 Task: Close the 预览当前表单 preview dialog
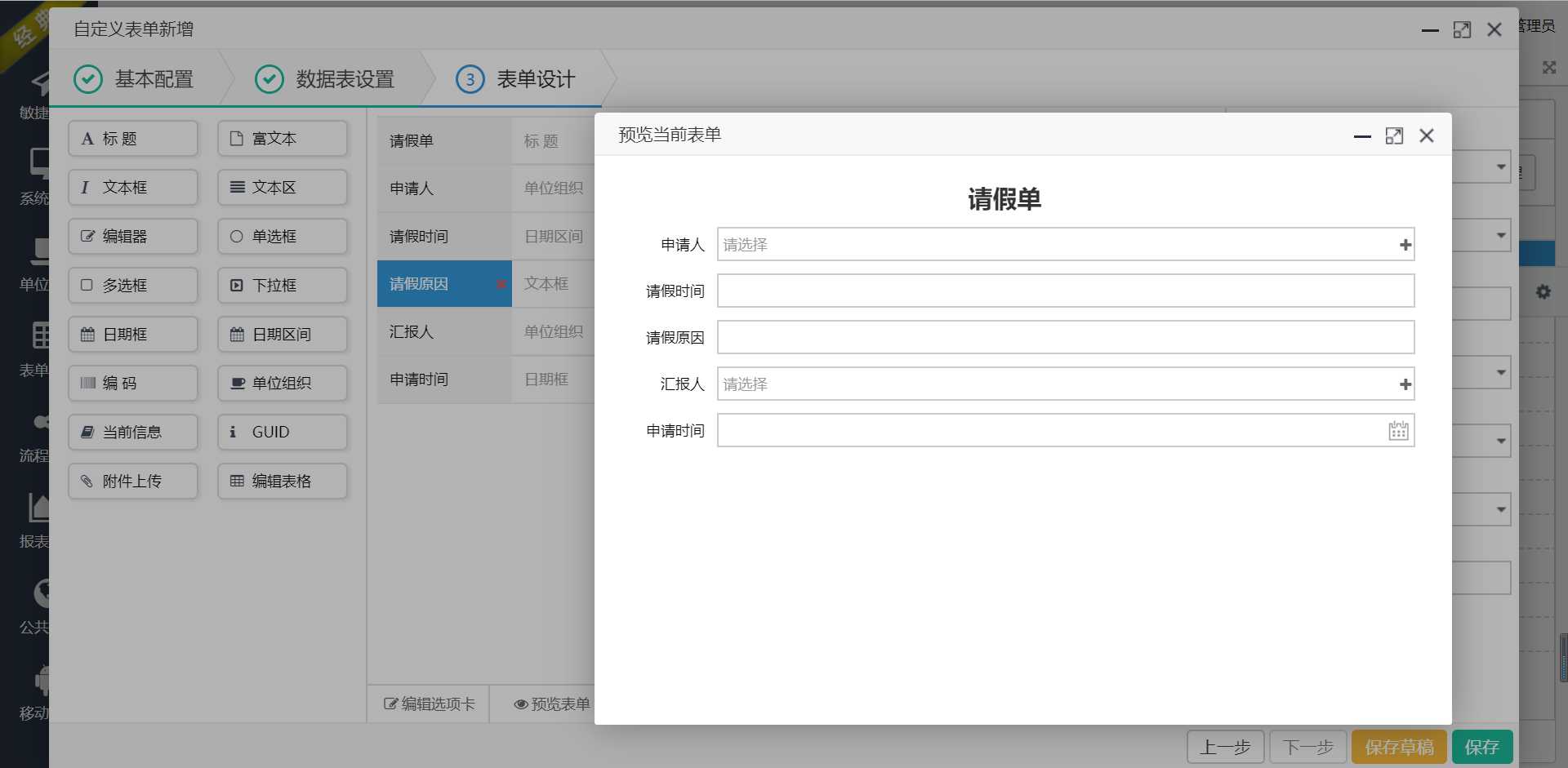tap(1427, 135)
